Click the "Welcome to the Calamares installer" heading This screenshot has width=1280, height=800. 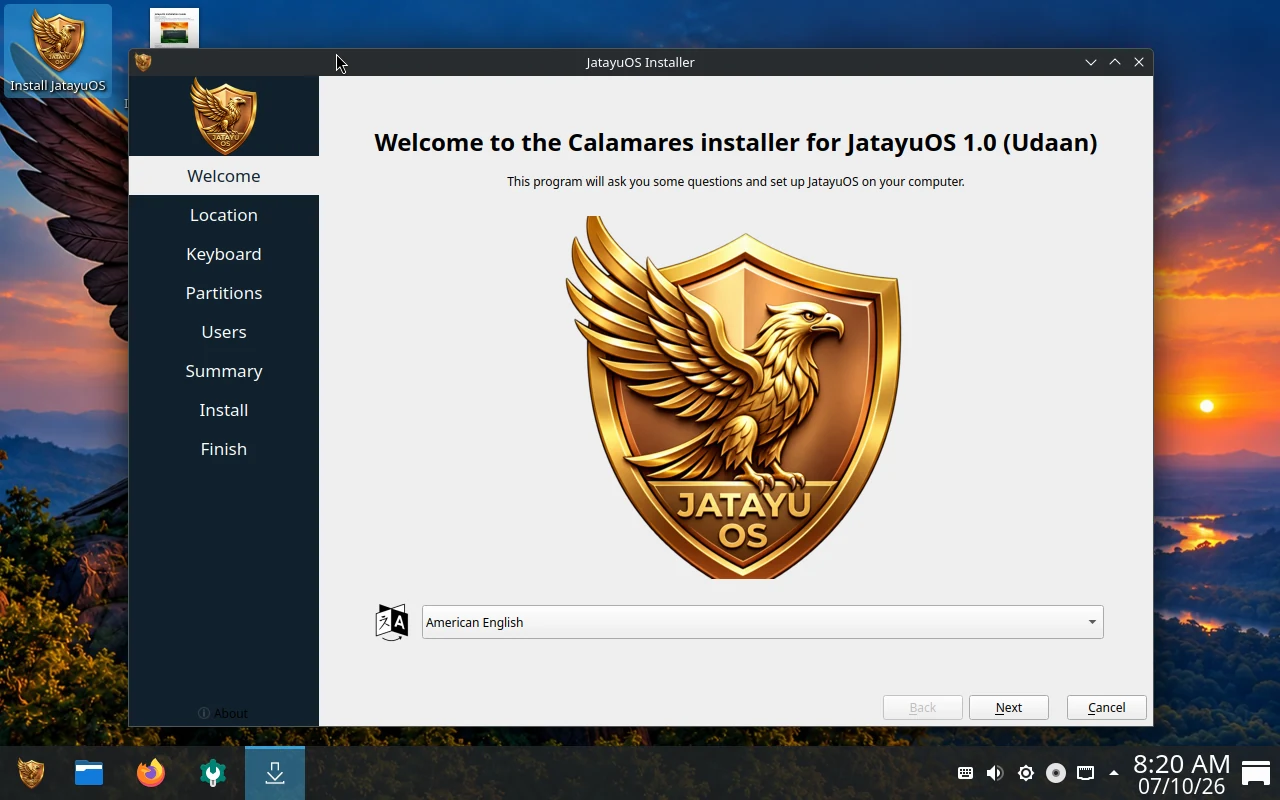coord(736,142)
